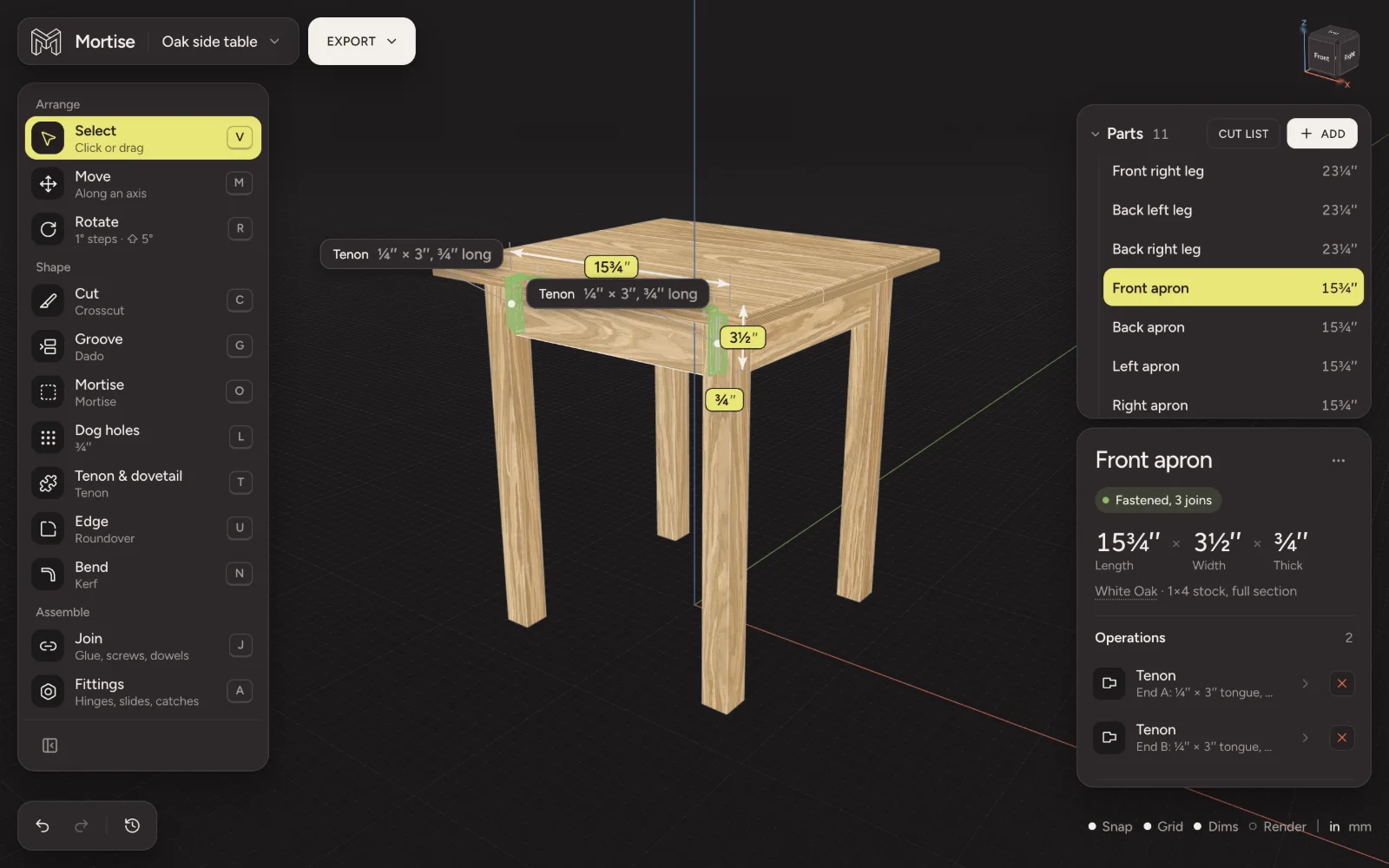
Task: Undo the last action
Action: point(43,825)
